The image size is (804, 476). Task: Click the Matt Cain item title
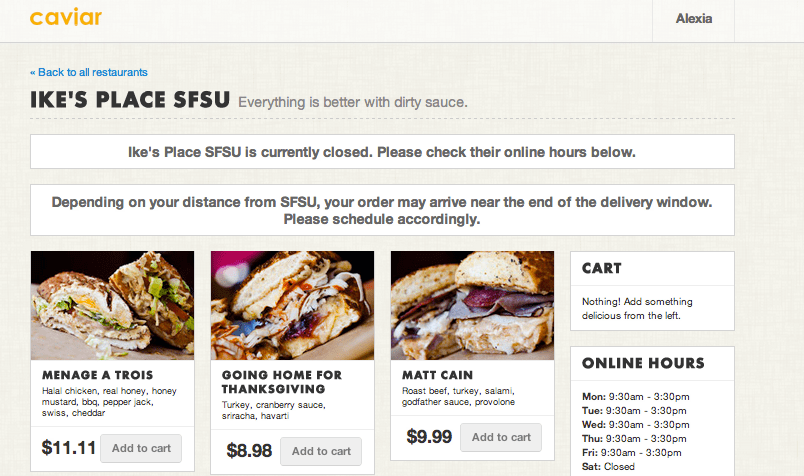tap(440, 375)
